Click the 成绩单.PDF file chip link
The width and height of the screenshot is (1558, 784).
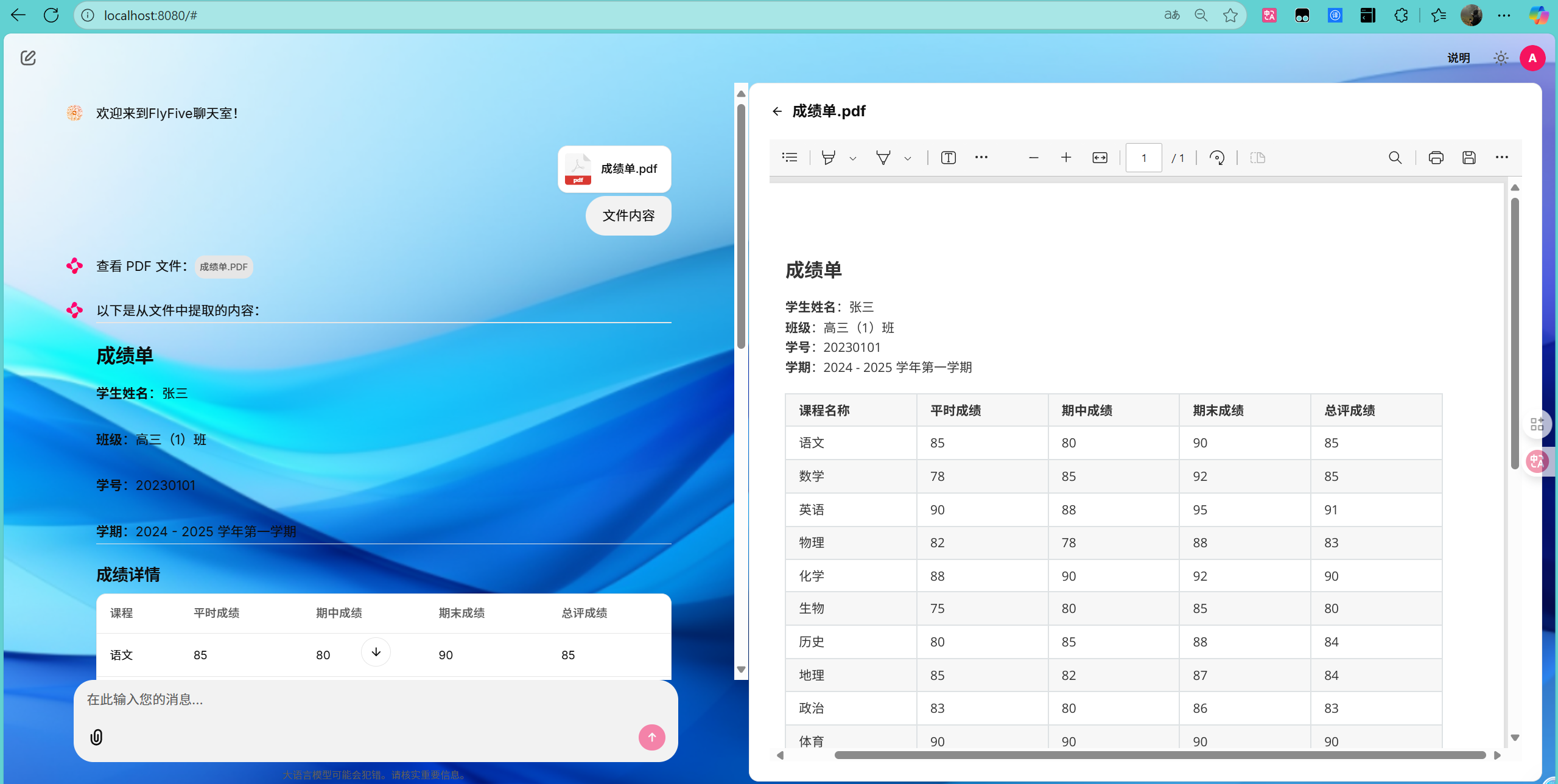pyautogui.click(x=223, y=267)
